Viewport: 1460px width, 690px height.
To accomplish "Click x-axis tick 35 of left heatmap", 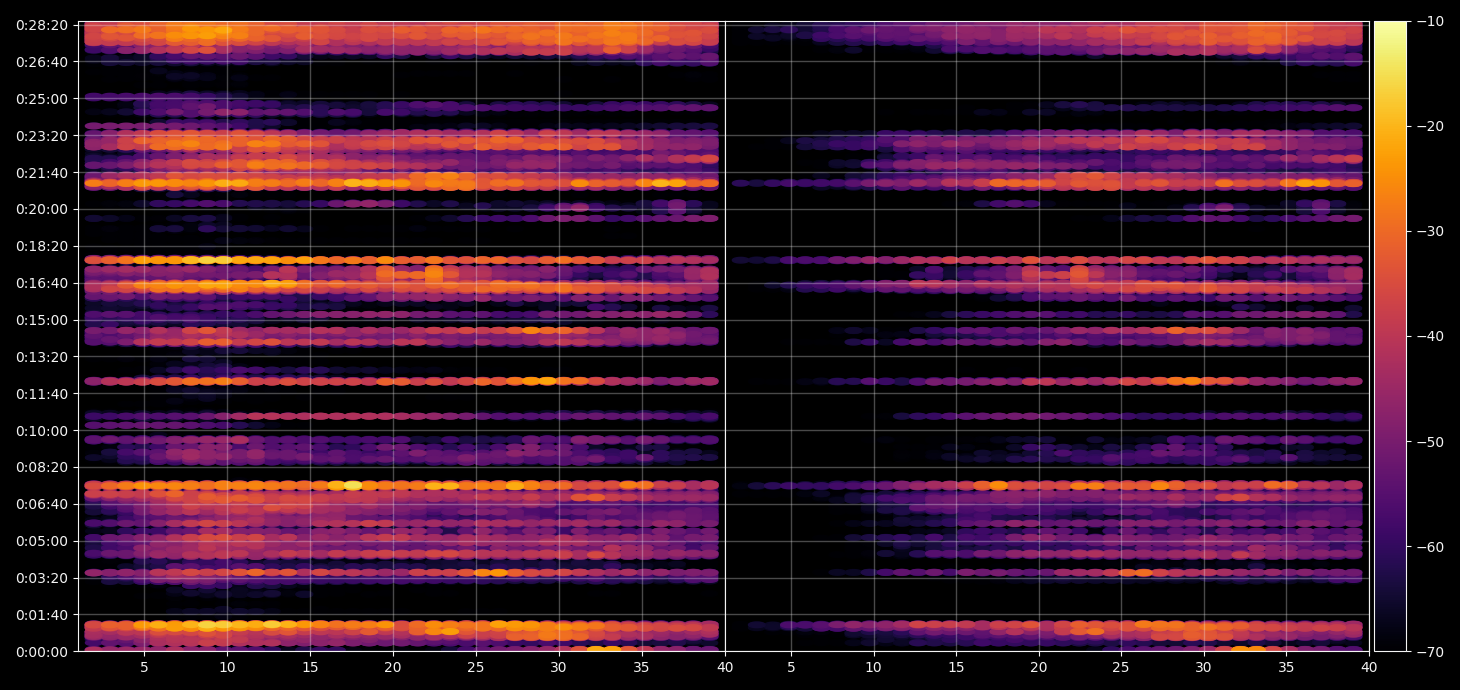I will pos(641,667).
